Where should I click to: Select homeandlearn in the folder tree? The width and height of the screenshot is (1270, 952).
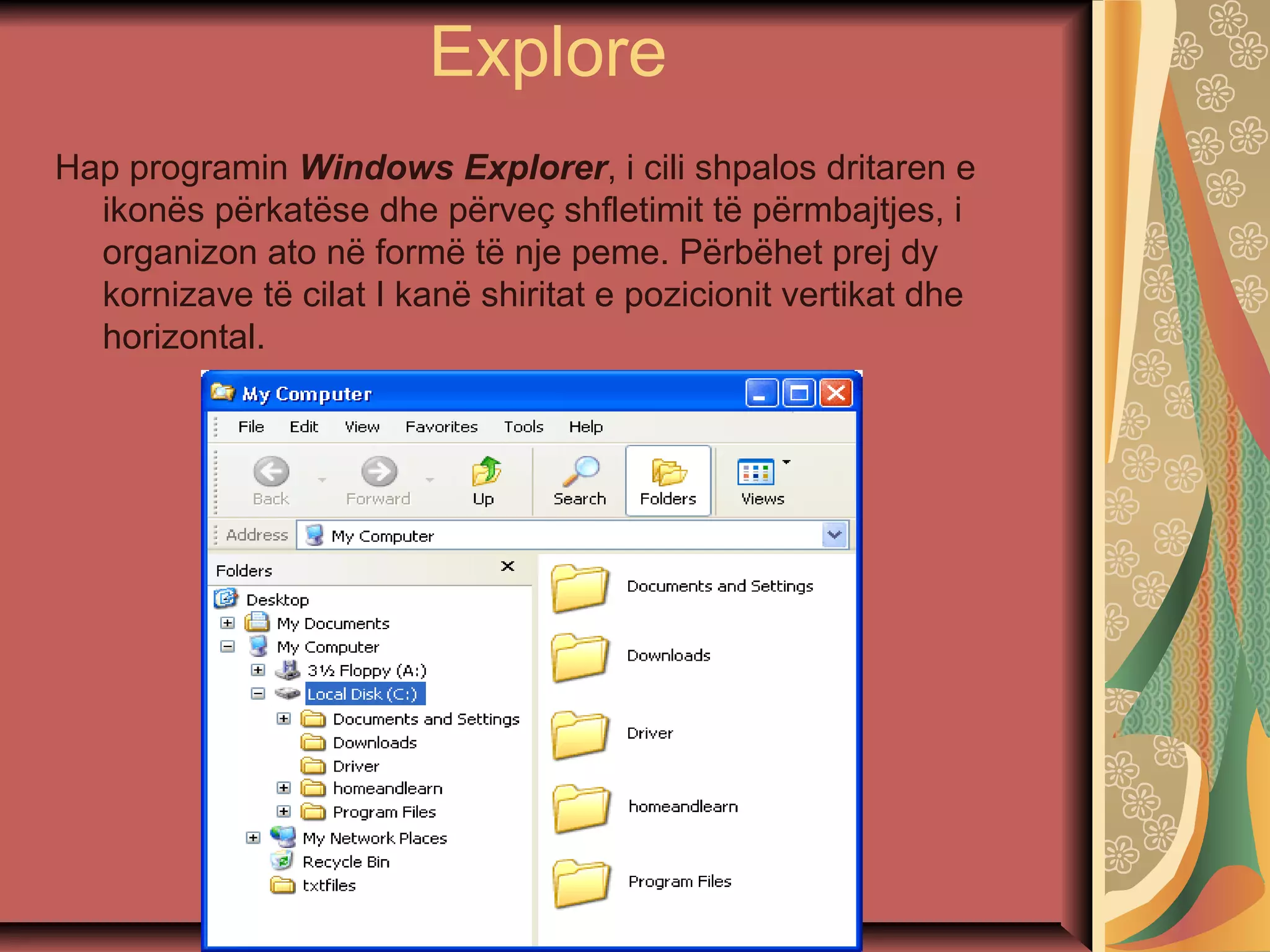(387, 788)
